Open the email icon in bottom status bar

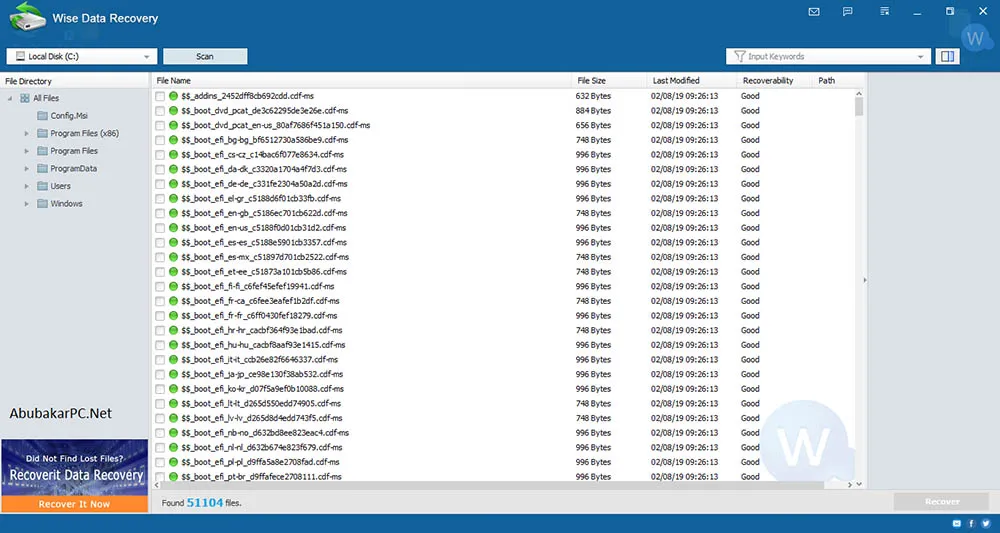957,523
